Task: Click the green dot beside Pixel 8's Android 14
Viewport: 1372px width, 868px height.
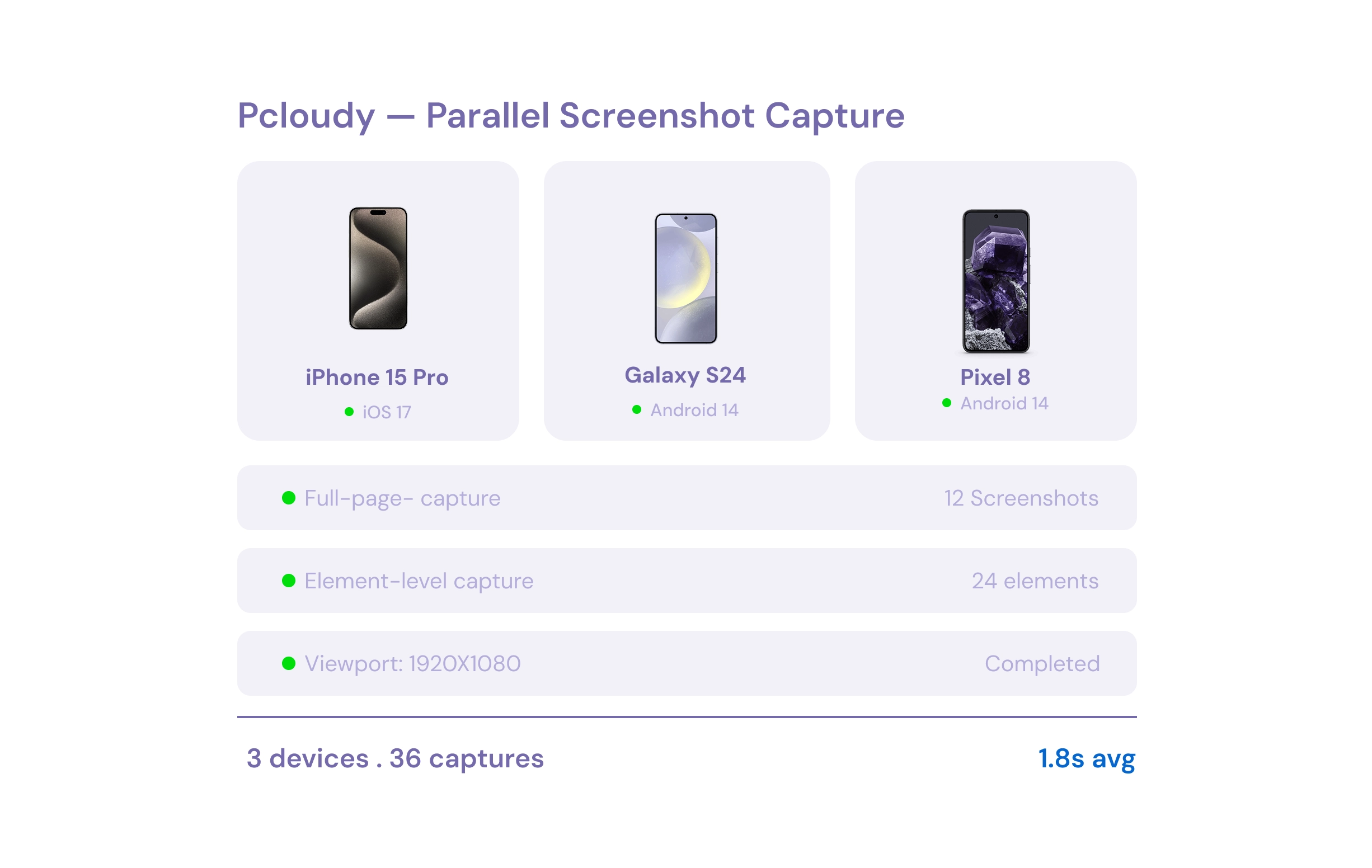Action: 947,403
